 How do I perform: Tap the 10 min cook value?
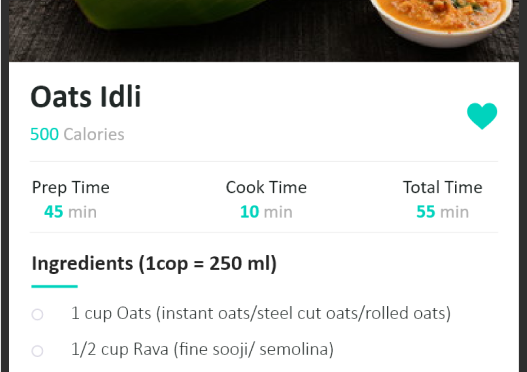point(266,212)
